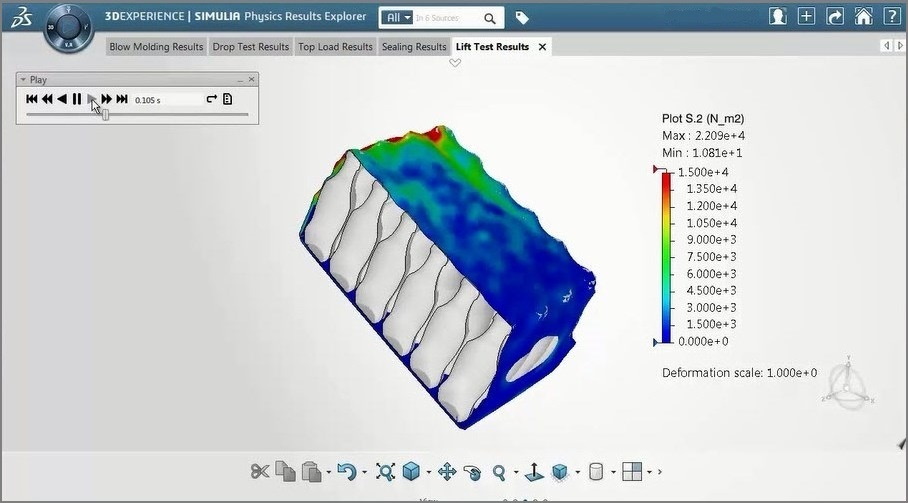Image resolution: width=908 pixels, height=503 pixels.
Task: Click the Normal View icon
Action: pyautogui.click(x=534, y=471)
